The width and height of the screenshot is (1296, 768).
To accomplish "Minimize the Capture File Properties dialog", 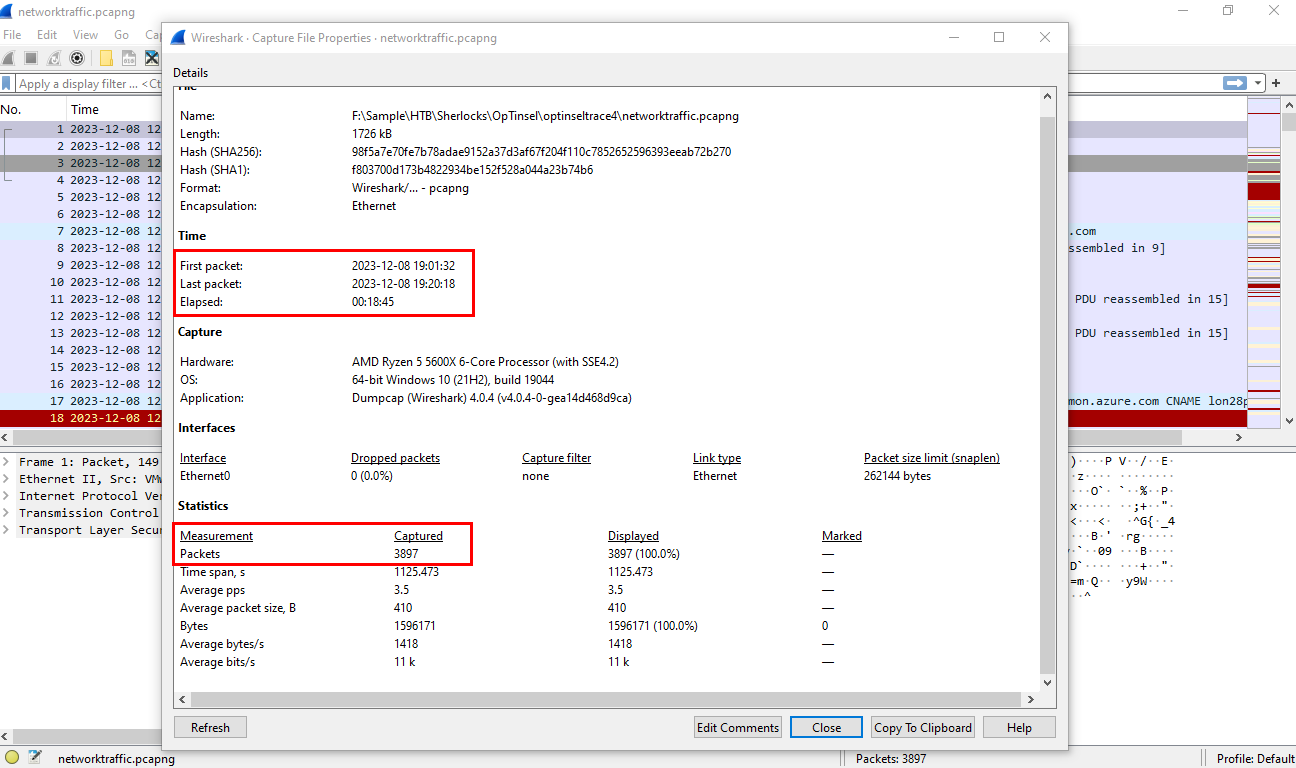I will click(x=952, y=38).
